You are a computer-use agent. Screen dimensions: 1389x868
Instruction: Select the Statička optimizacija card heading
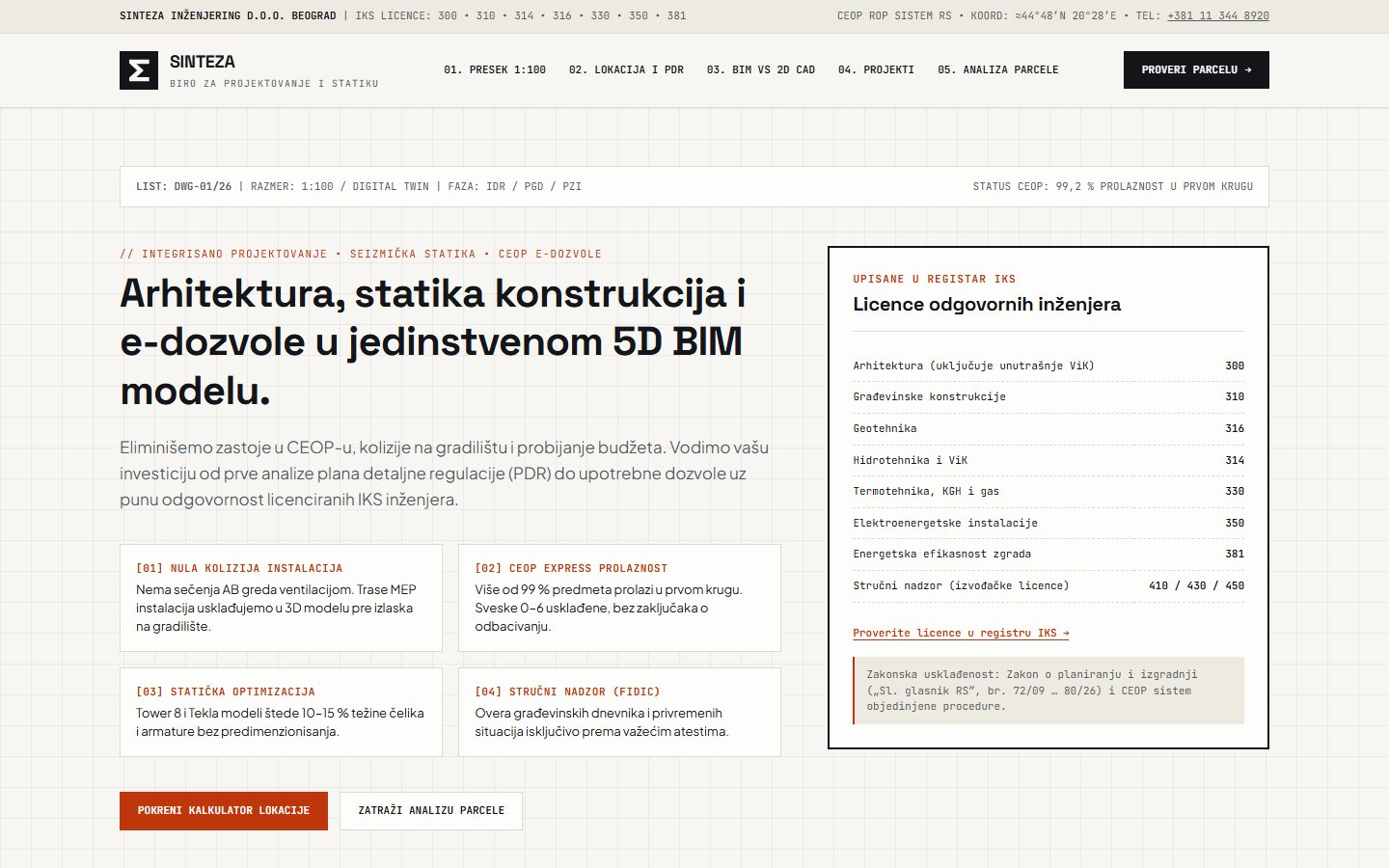[x=226, y=692]
